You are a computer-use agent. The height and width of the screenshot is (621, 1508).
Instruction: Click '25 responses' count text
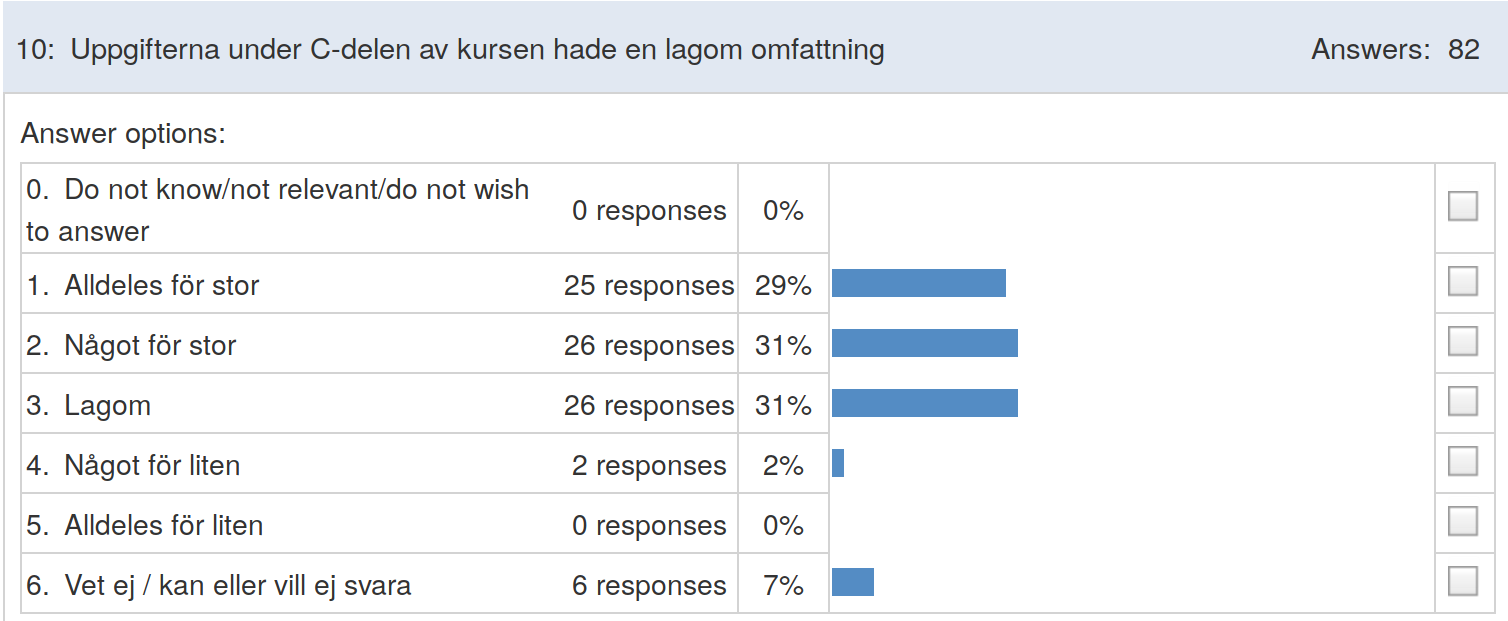coord(649,286)
